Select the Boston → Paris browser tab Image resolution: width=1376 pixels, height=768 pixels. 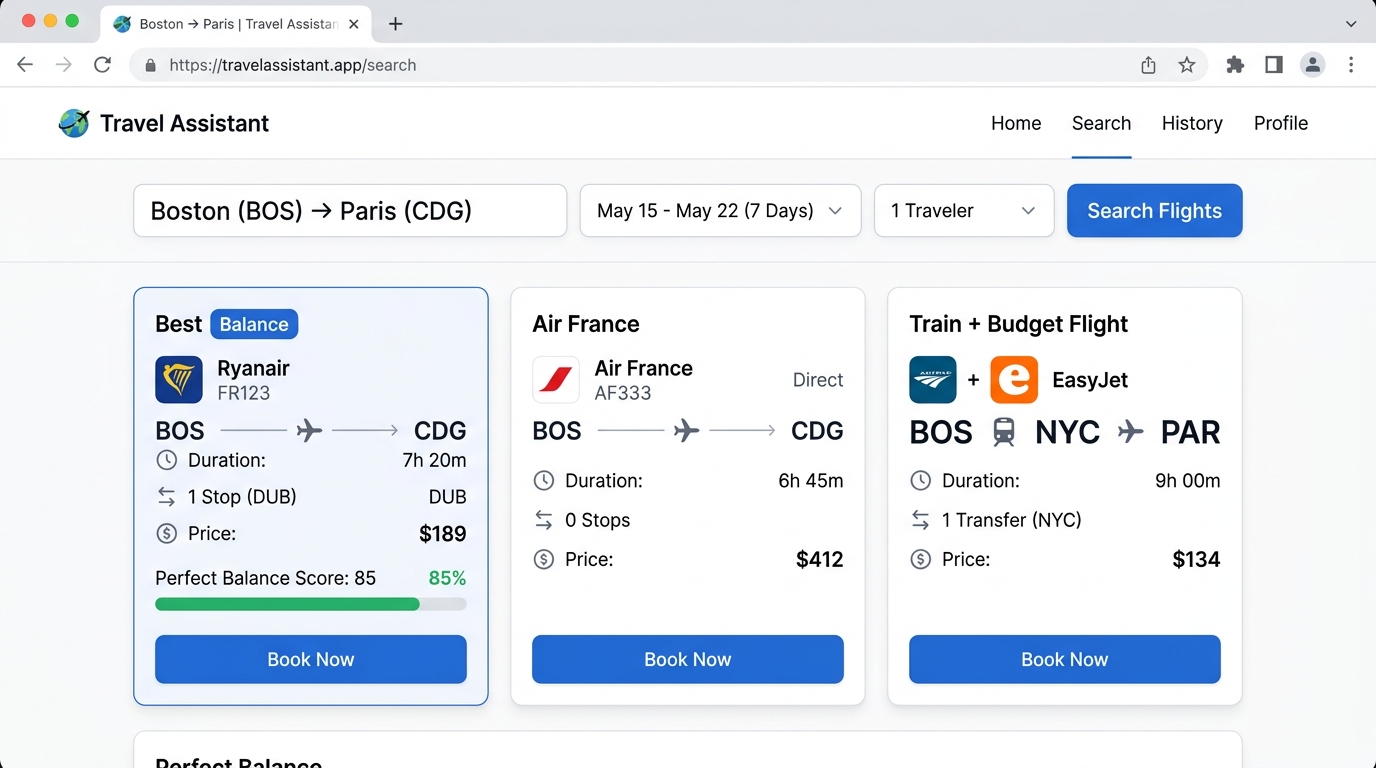tap(235, 24)
